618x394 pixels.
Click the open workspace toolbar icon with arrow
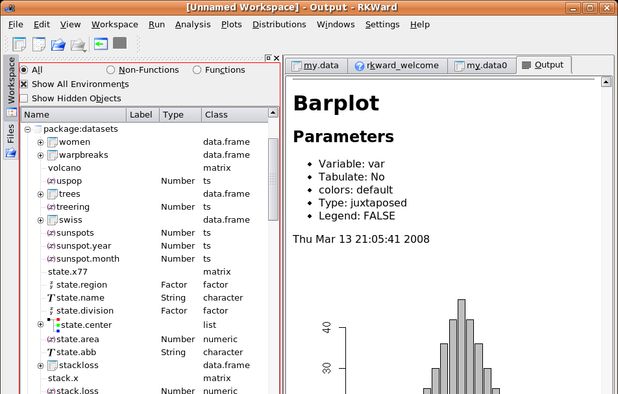coord(78,45)
